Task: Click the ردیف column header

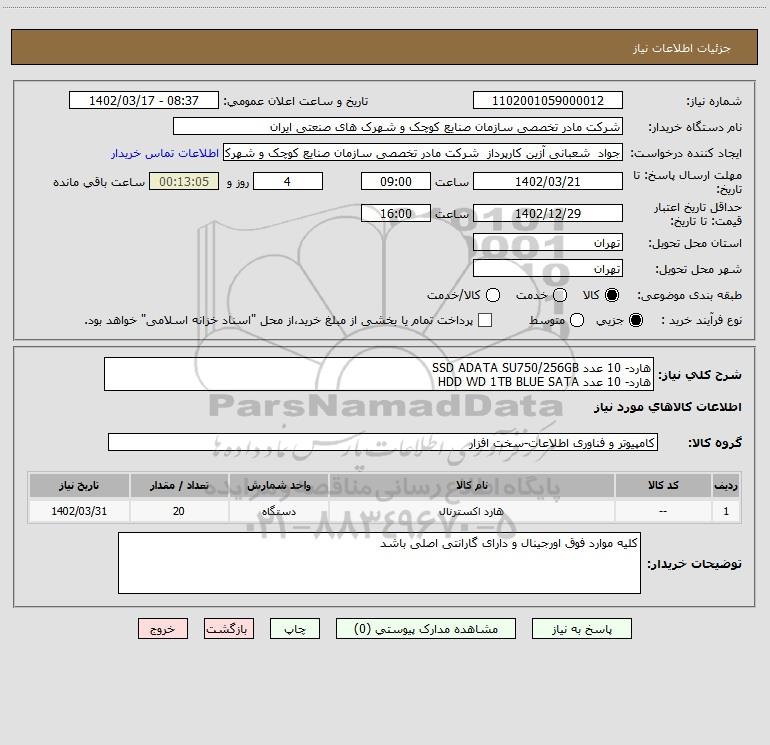Action: [726, 485]
